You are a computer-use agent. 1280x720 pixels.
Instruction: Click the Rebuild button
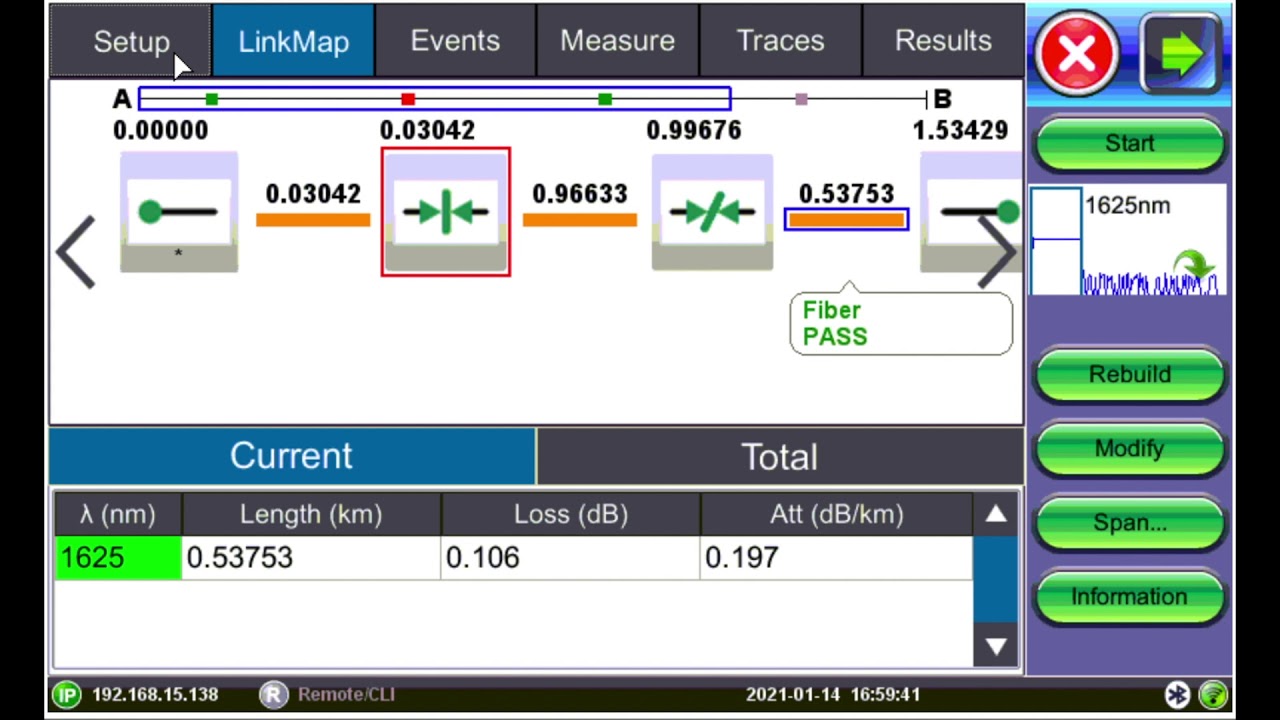tap(1129, 374)
